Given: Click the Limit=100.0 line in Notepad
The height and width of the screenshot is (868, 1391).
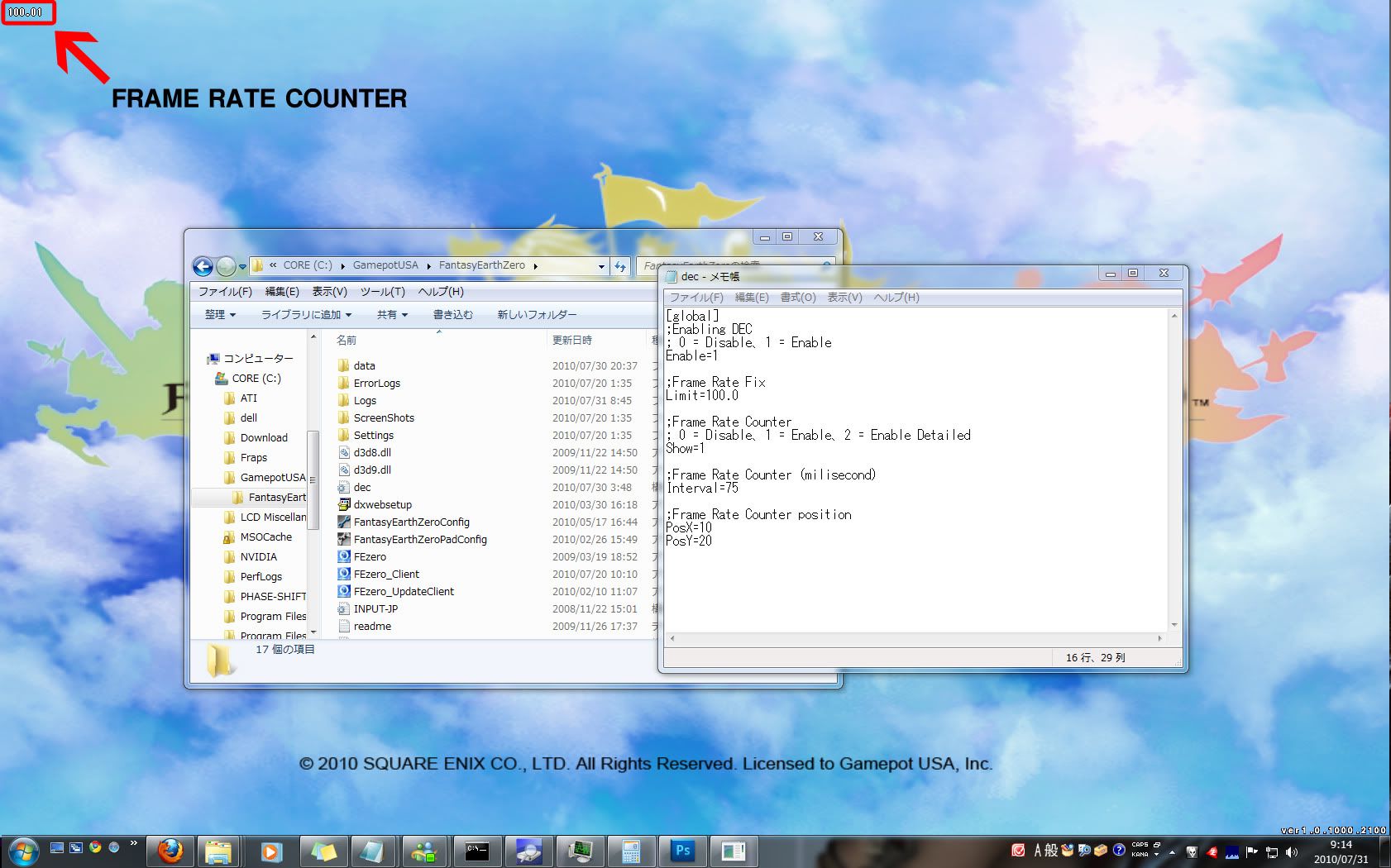Looking at the screenshot, I should 702,395.
